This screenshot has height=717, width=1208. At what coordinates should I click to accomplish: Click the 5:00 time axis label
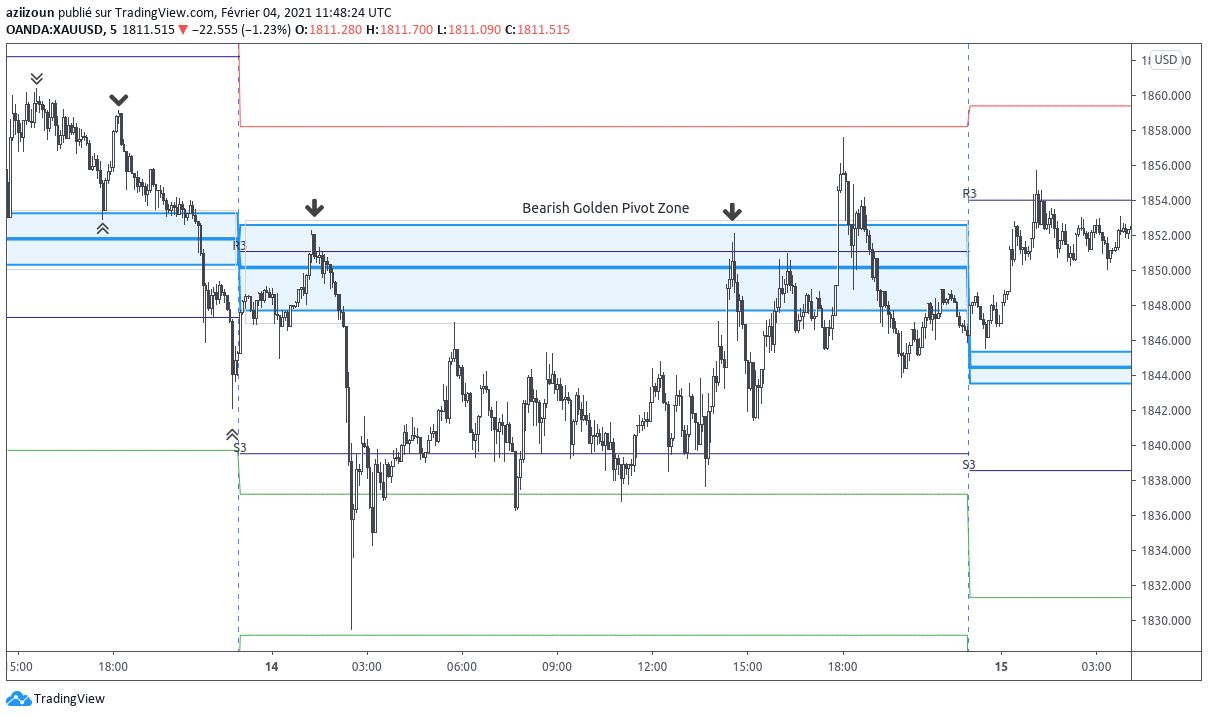(21, 666)
